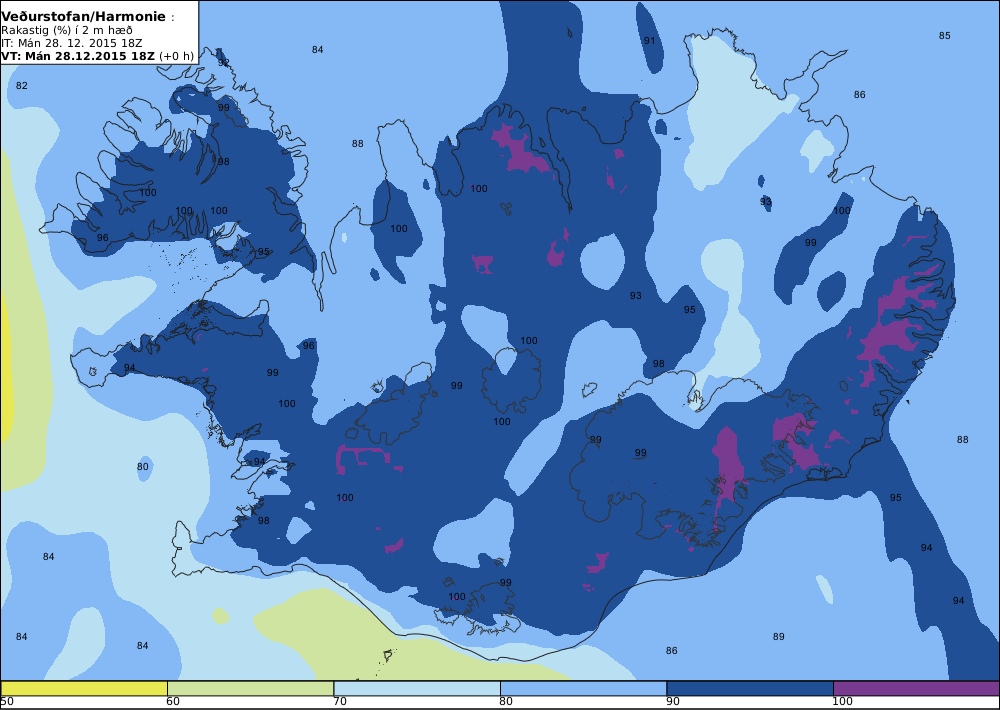Image resolution: width=1000 pixels, height=710 pixels.
Task: Click the 'IT: Mán 28. 12. 2015 18Z' line
Action: 71,43
